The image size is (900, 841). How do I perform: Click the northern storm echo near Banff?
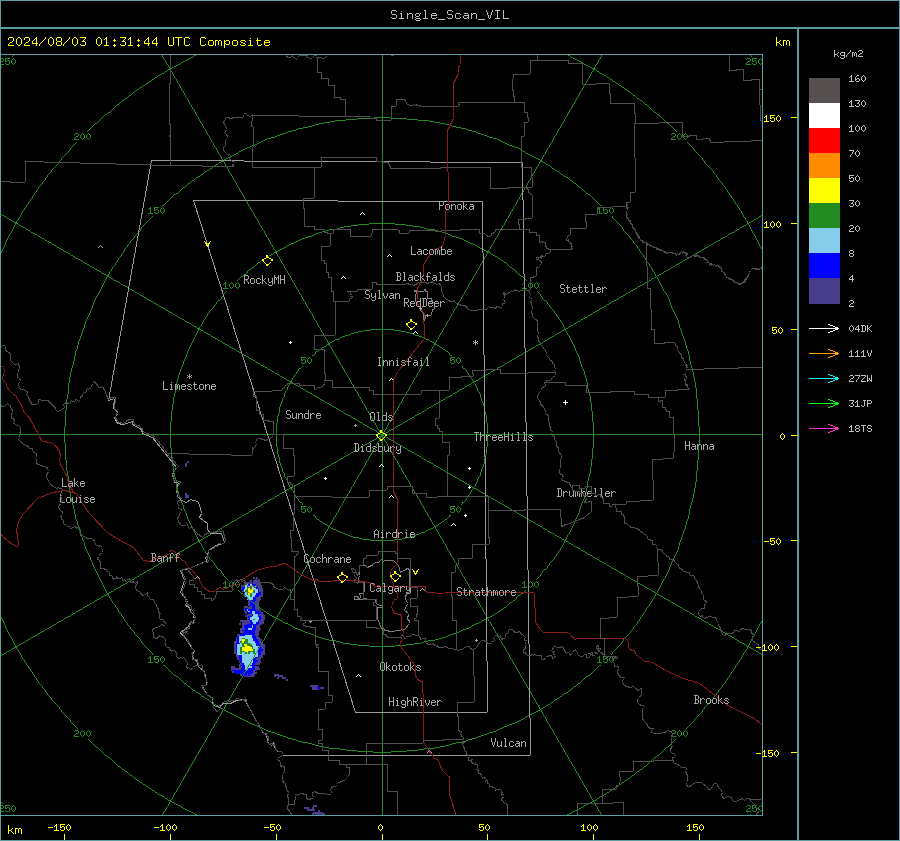click(250, 590)
